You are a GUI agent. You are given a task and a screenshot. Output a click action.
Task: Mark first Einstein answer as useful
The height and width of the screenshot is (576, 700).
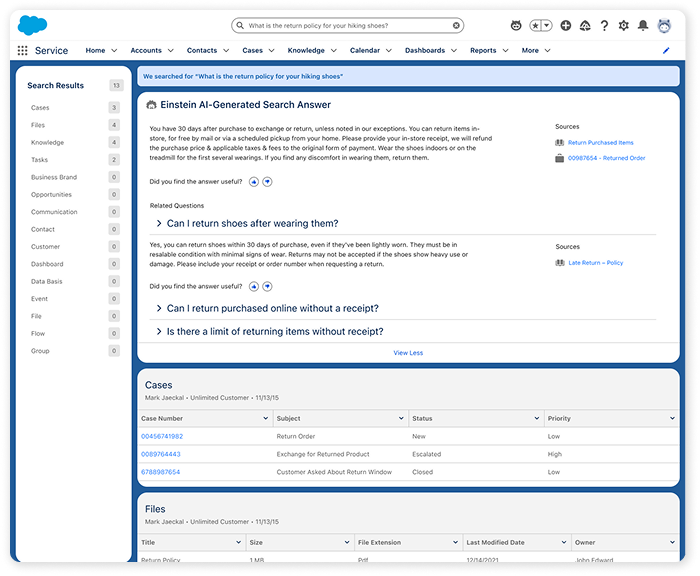click(x=254, y=181)
